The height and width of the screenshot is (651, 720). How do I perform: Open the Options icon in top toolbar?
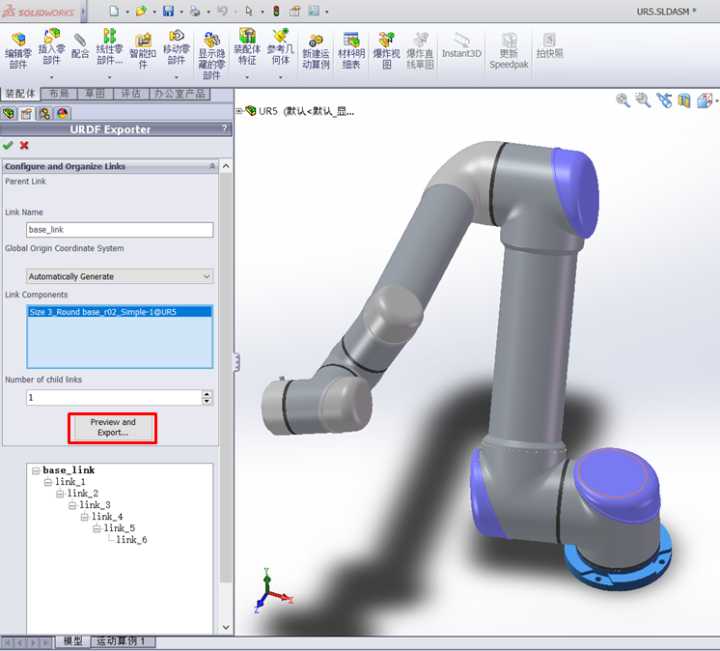[x=314, y=11]
